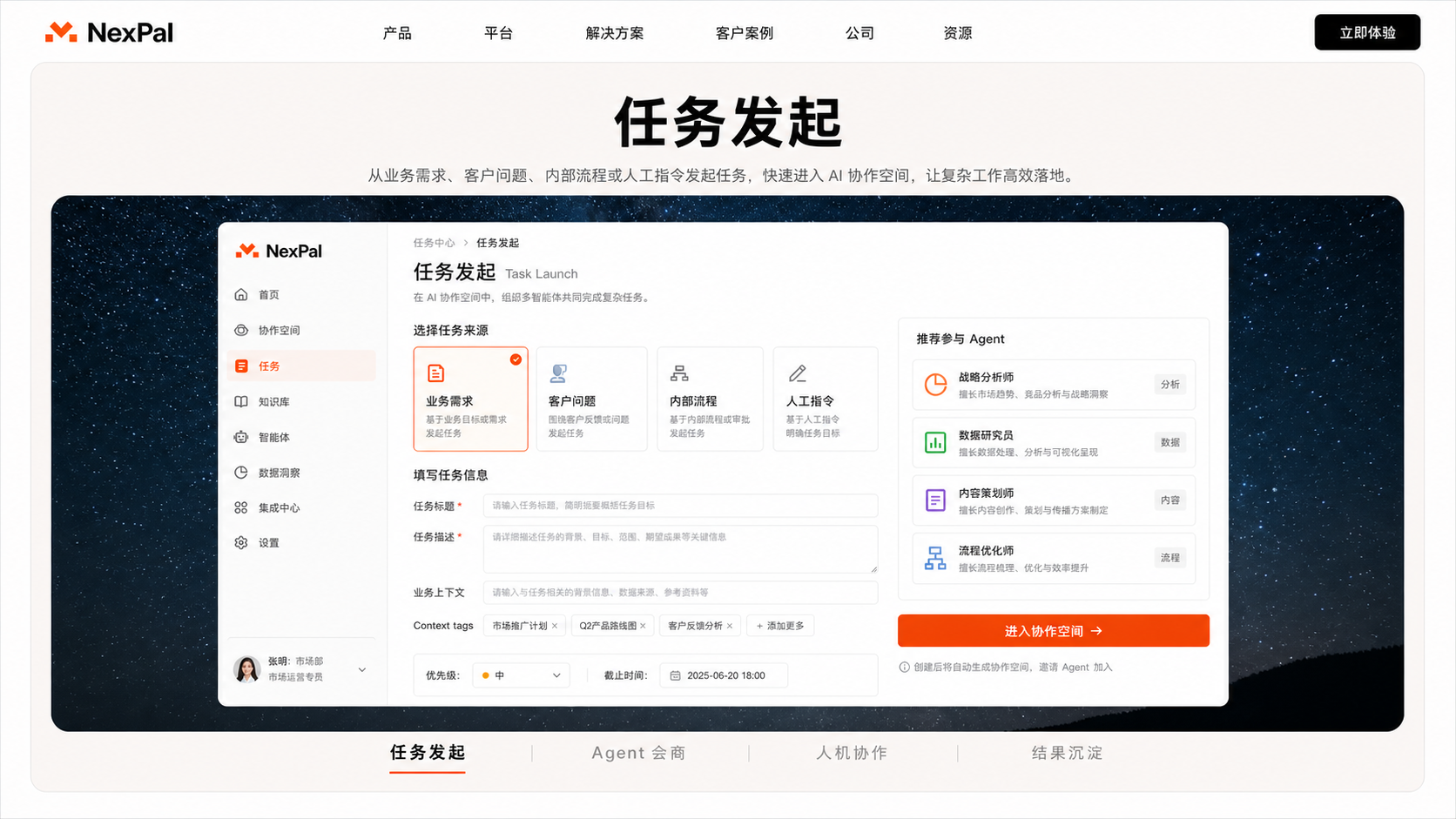
Task: Click the 添加更多 tag button
Action: coord(780,626)
